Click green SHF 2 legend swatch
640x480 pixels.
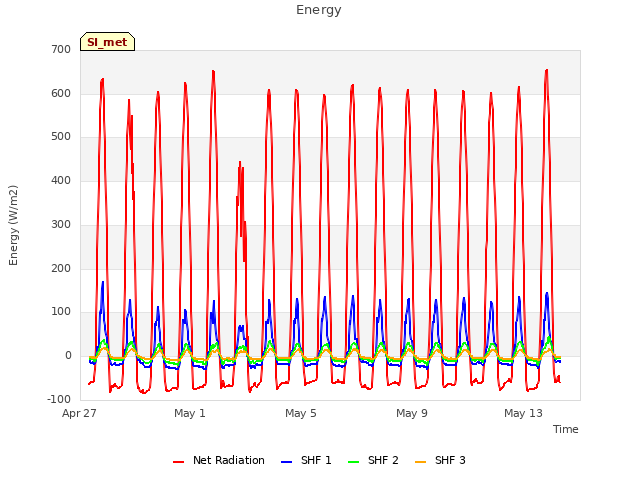(353, 462)
